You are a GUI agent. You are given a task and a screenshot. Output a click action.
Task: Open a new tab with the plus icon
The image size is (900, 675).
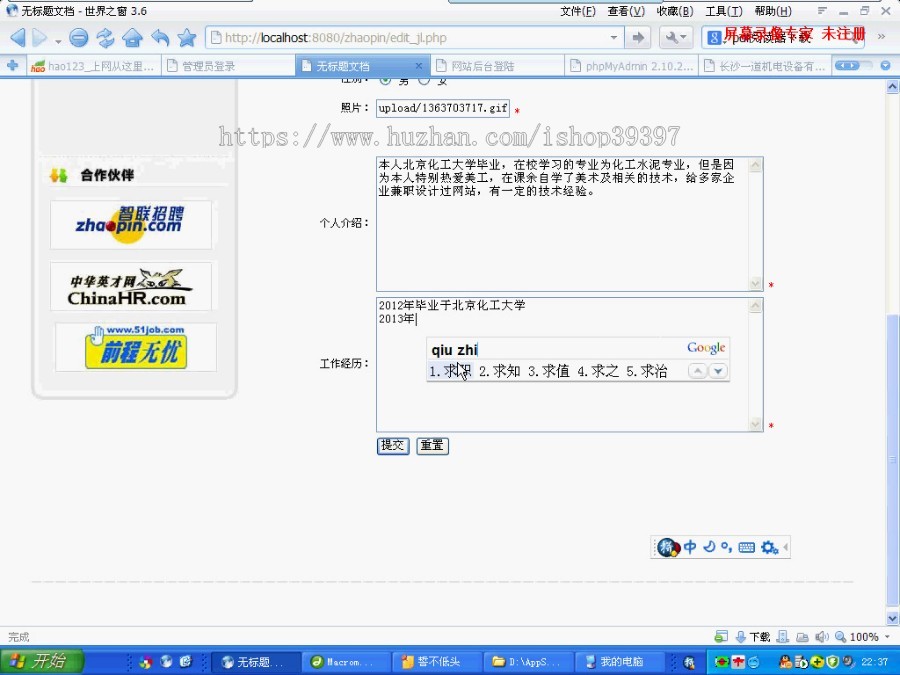[12, 66]
